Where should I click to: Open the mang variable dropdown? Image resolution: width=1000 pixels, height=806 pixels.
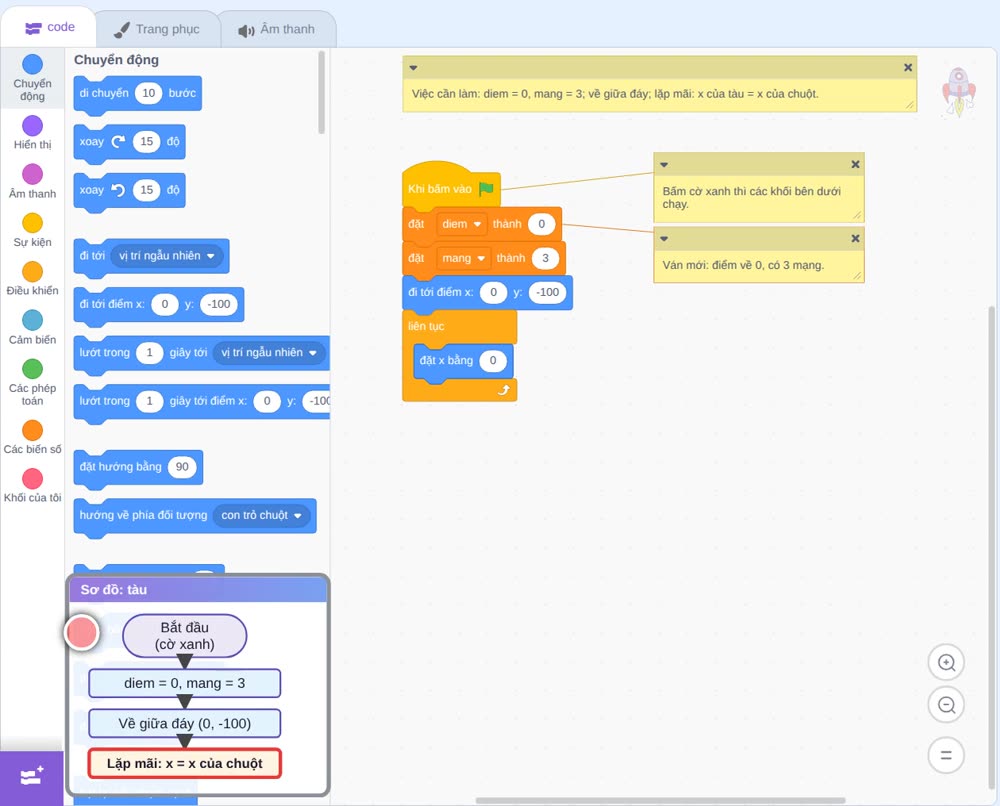point(464,258)
